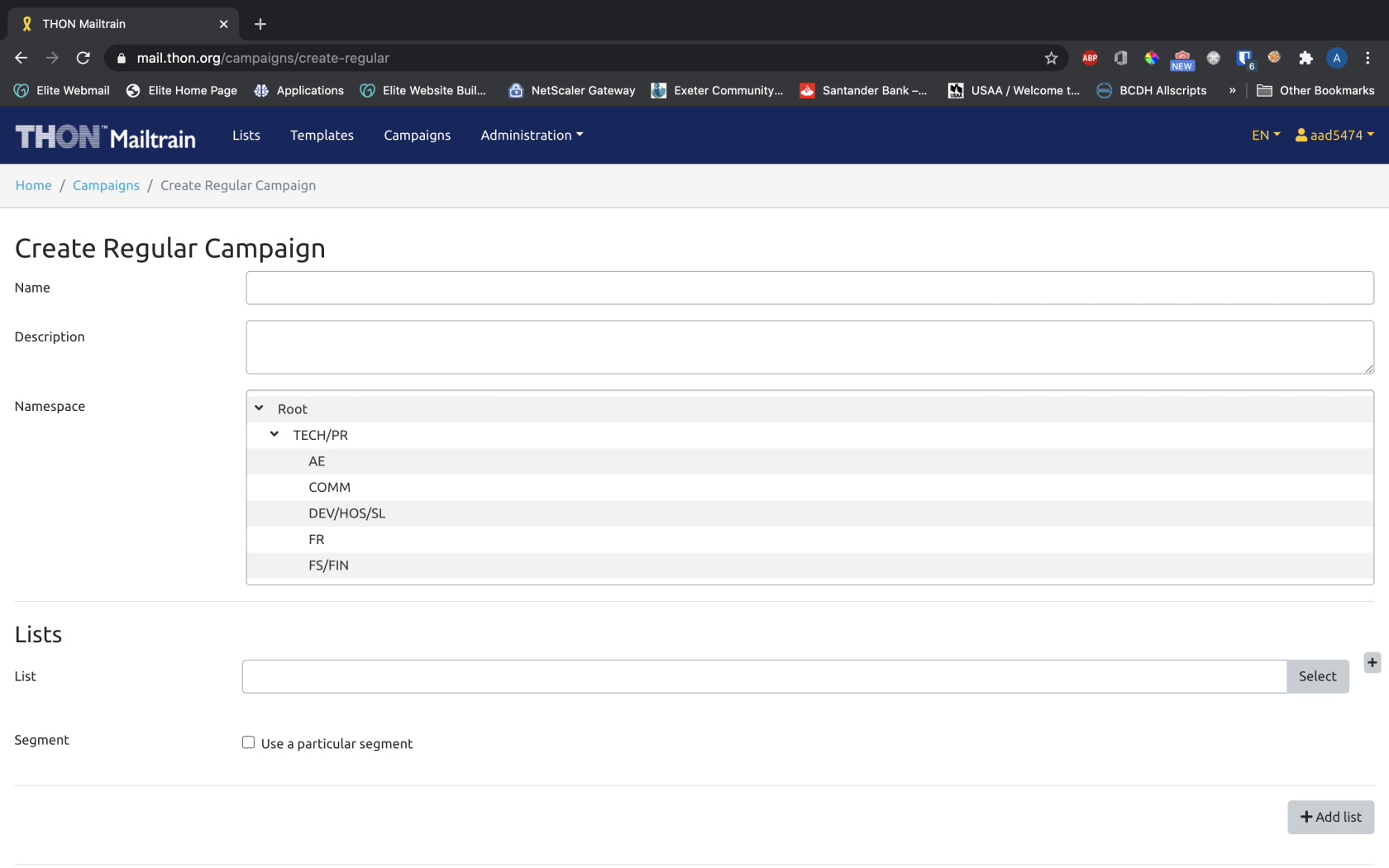Bookmark this page with star icon
This screenshot has height=868, width=1389.
coord(1051,58)
